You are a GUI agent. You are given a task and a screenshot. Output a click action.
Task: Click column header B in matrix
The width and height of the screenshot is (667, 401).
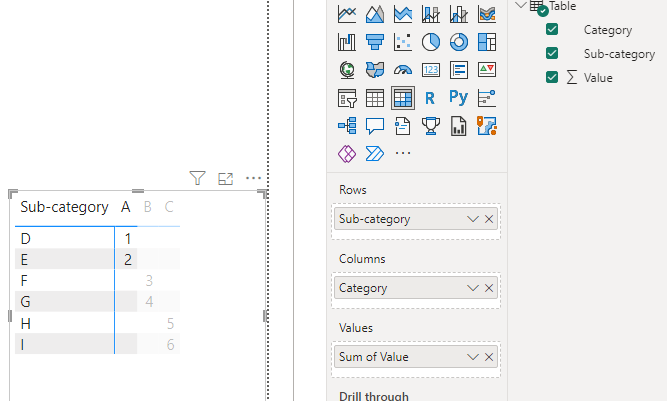coord(148,207)
